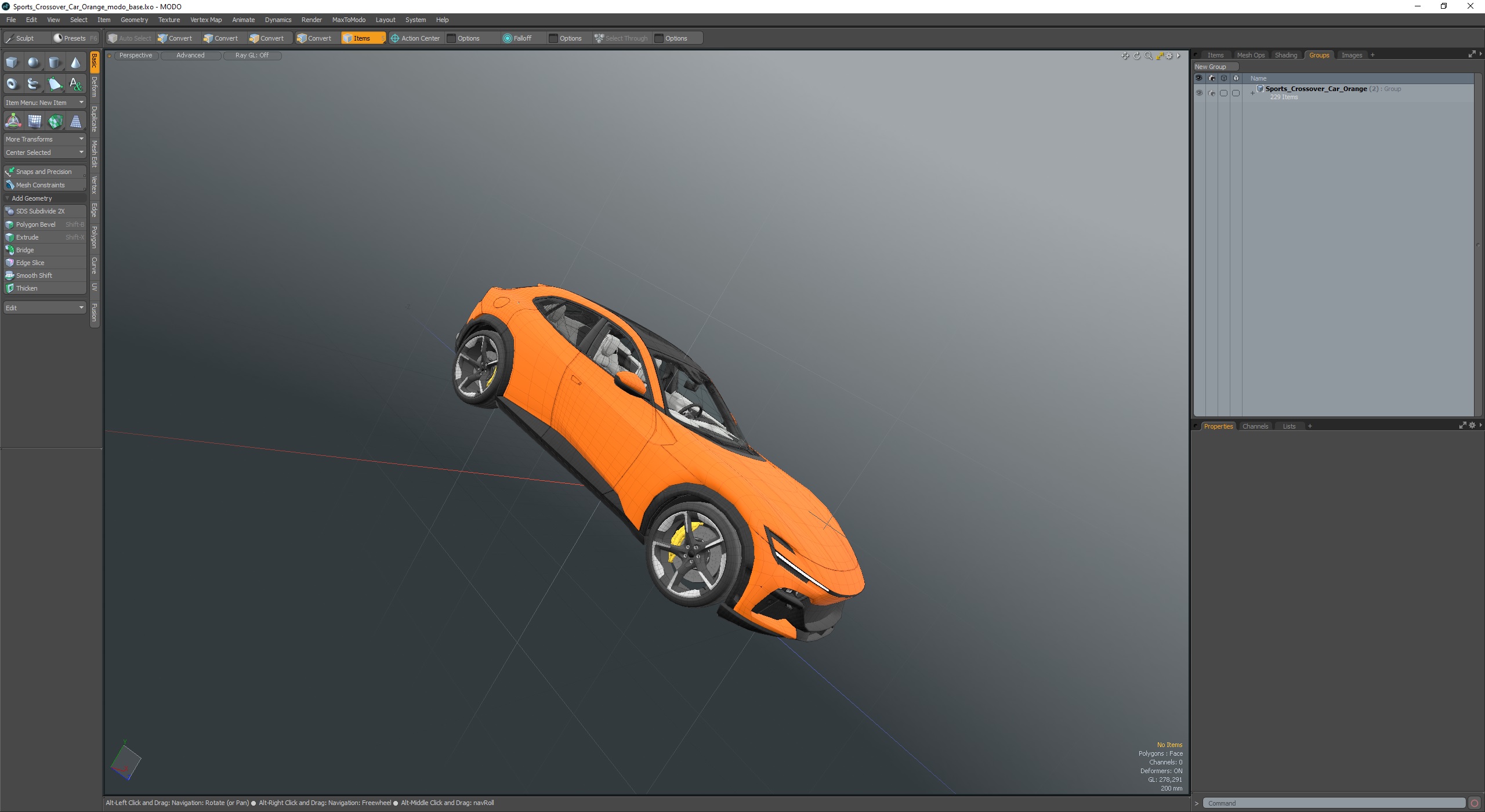
Task: Open Advanced shading style dropdown
Action: 190,56
